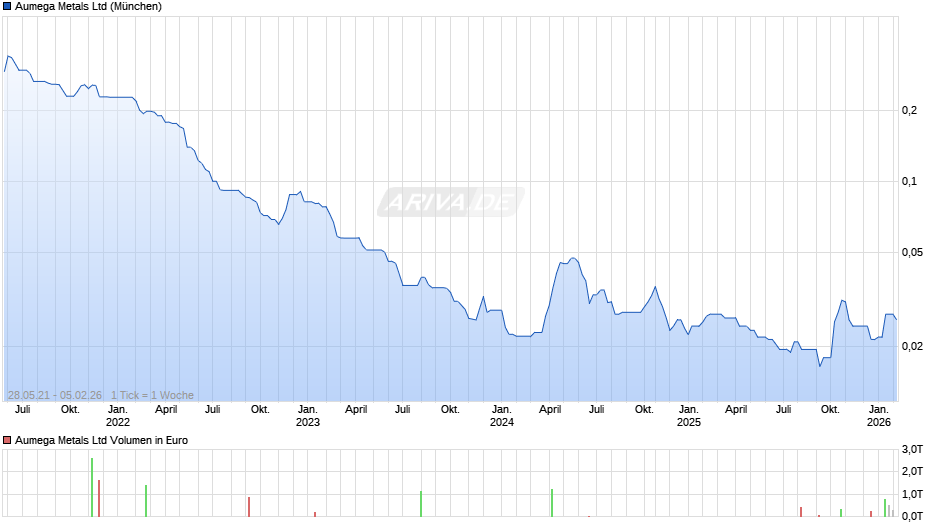Click the price axis label '0,02'
The width and height of the screenshot is (940, 526).
[x=912, y=346]
